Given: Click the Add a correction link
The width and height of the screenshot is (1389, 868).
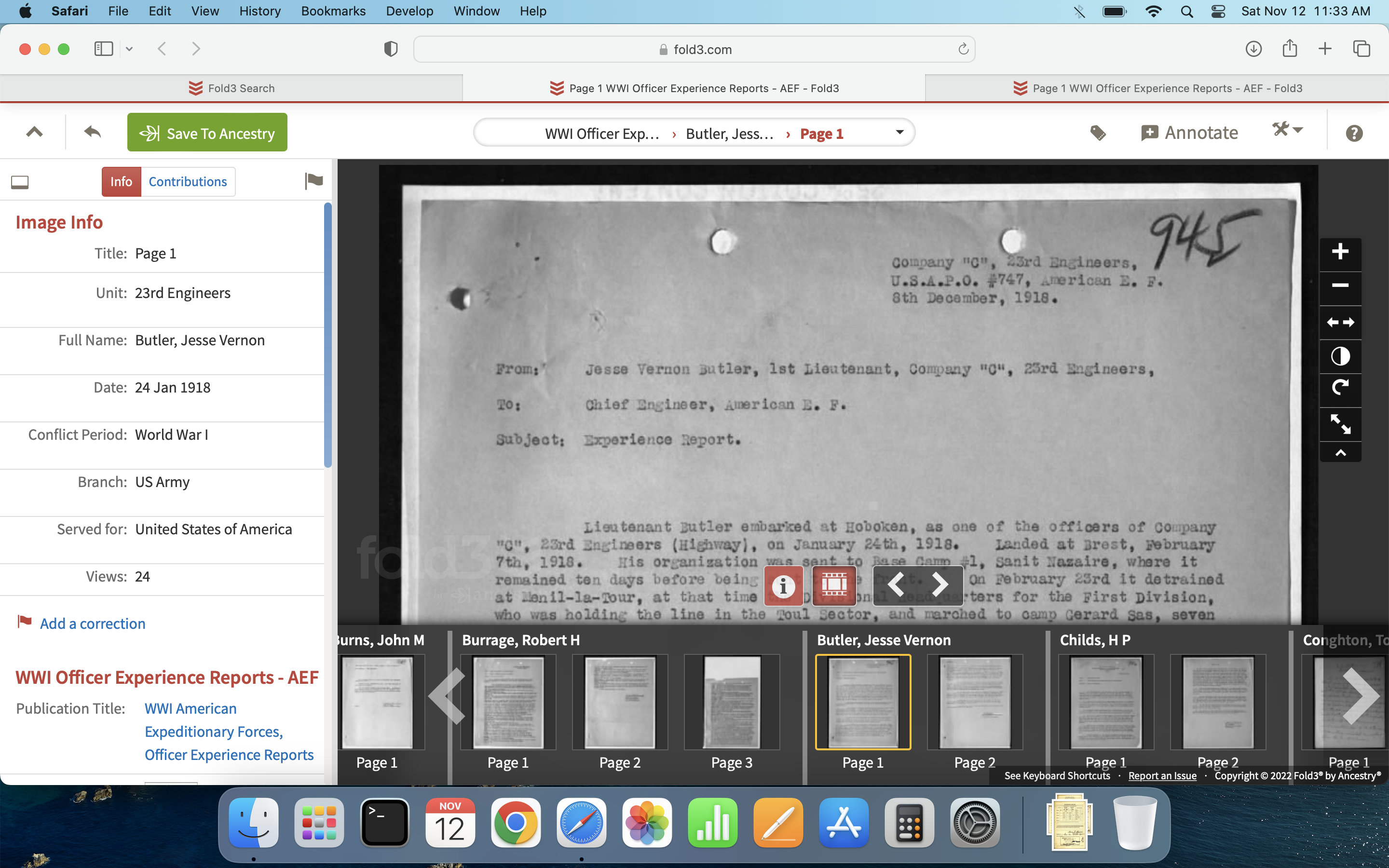Looking at the screenshot, I should coord(93,624).
